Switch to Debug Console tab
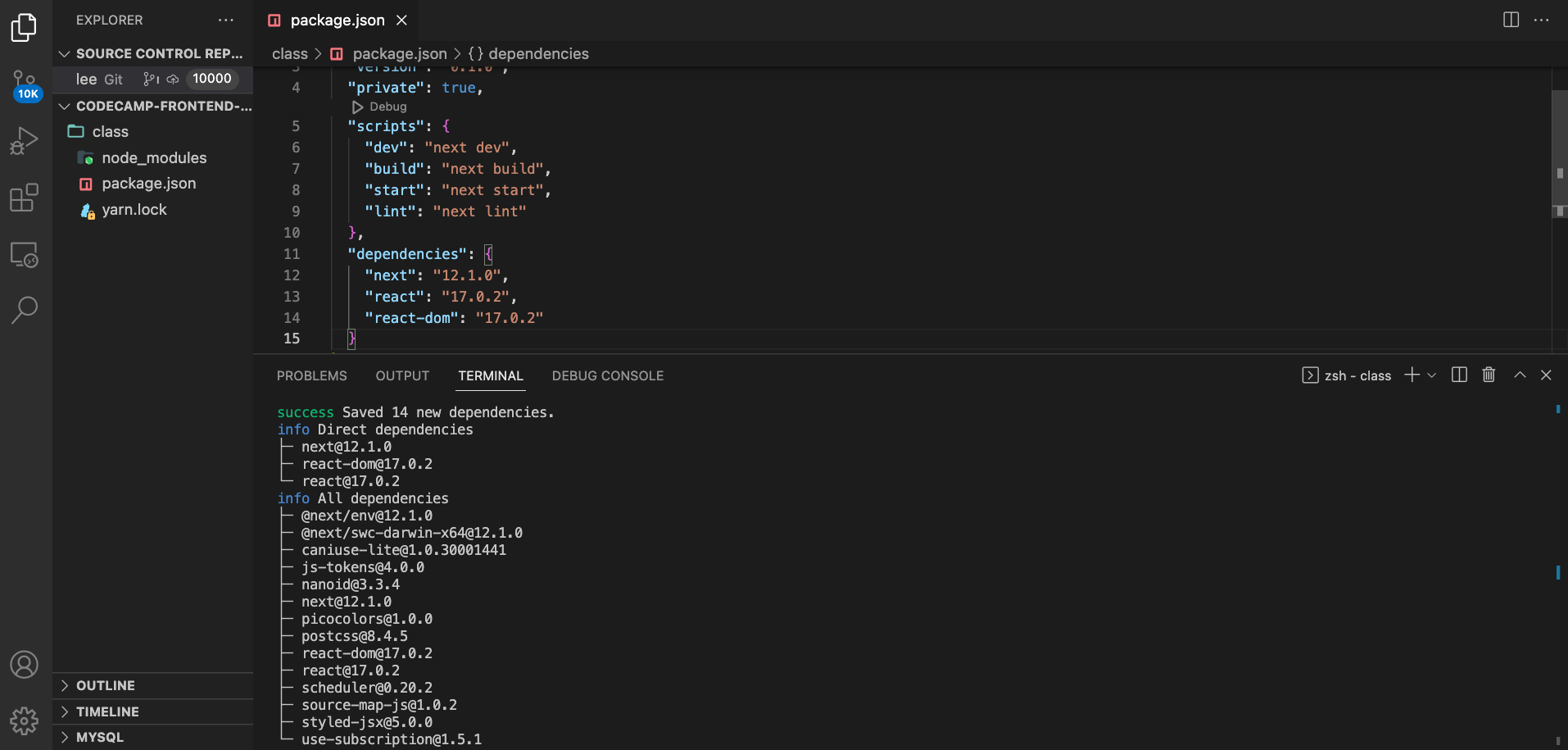The image size is (1568, 750). pos(608,375)
